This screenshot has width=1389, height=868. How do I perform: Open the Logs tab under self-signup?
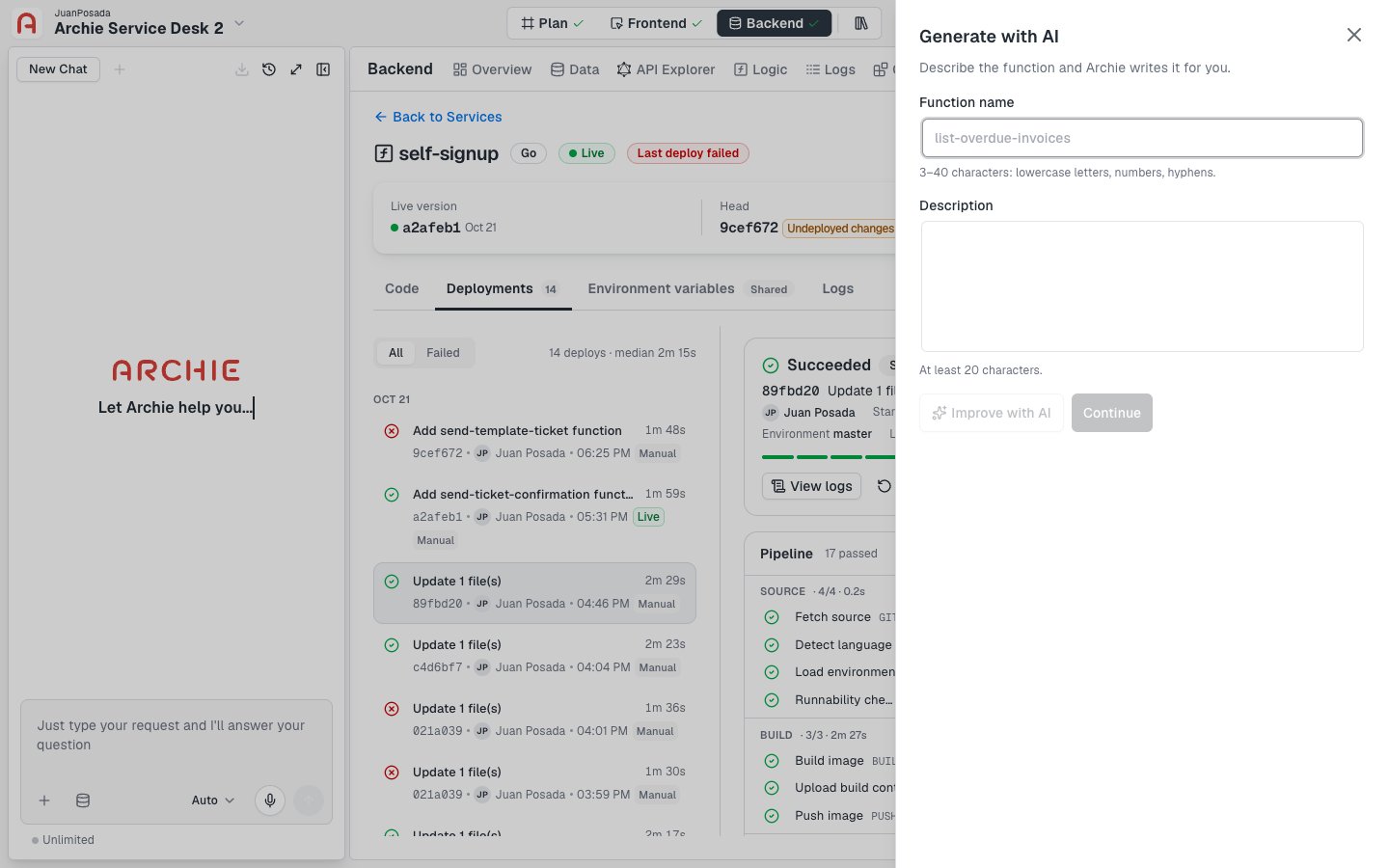[837, 289]
